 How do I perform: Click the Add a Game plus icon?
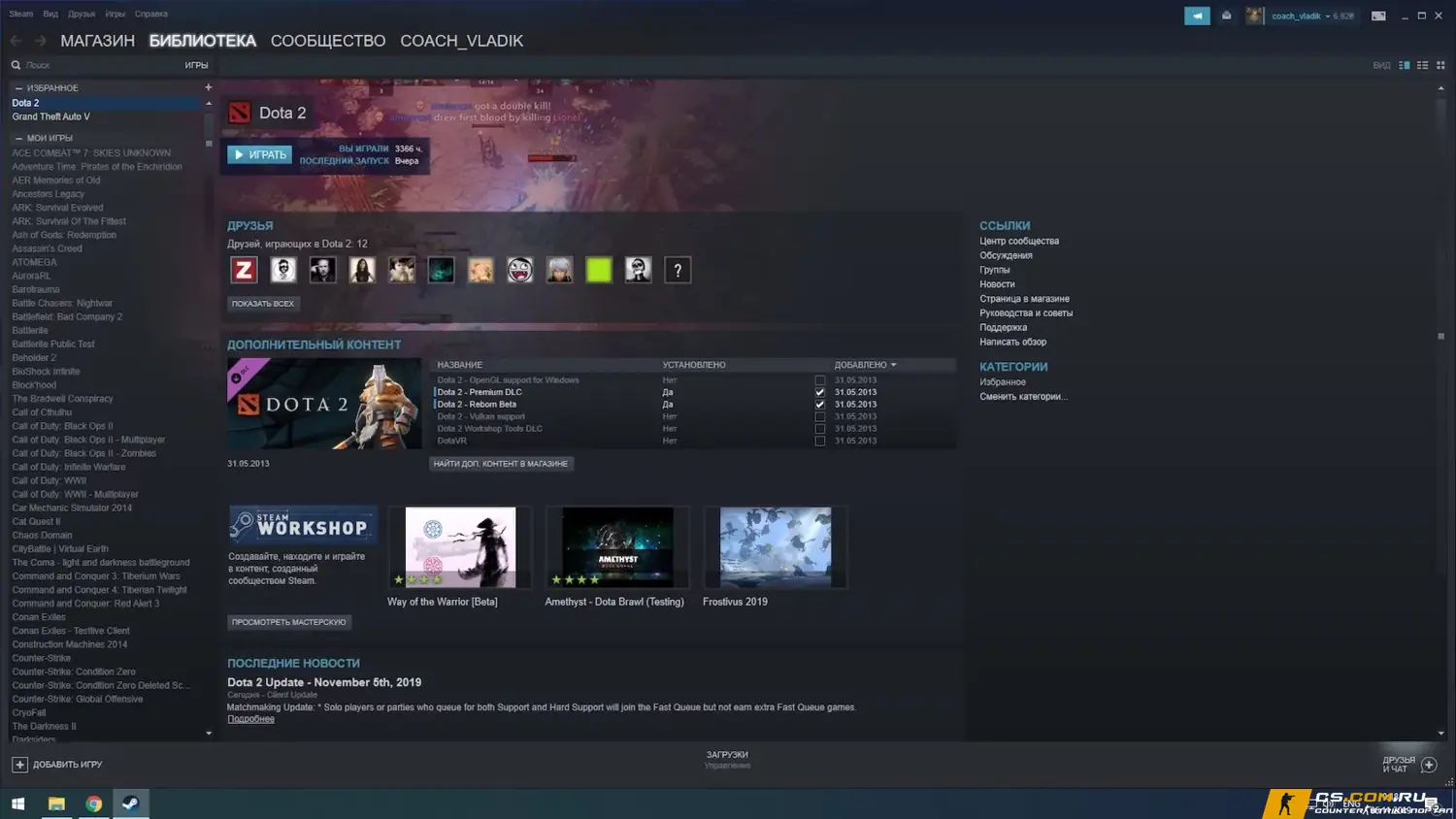tap(19, 765)
